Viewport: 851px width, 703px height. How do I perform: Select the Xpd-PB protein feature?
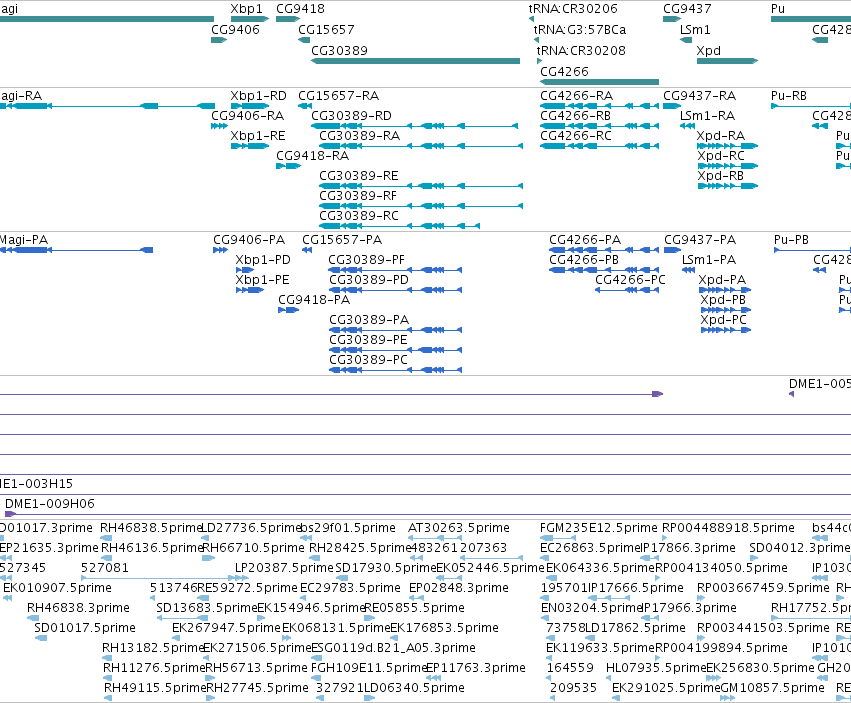pyautogui.click(x=726, y=310)
